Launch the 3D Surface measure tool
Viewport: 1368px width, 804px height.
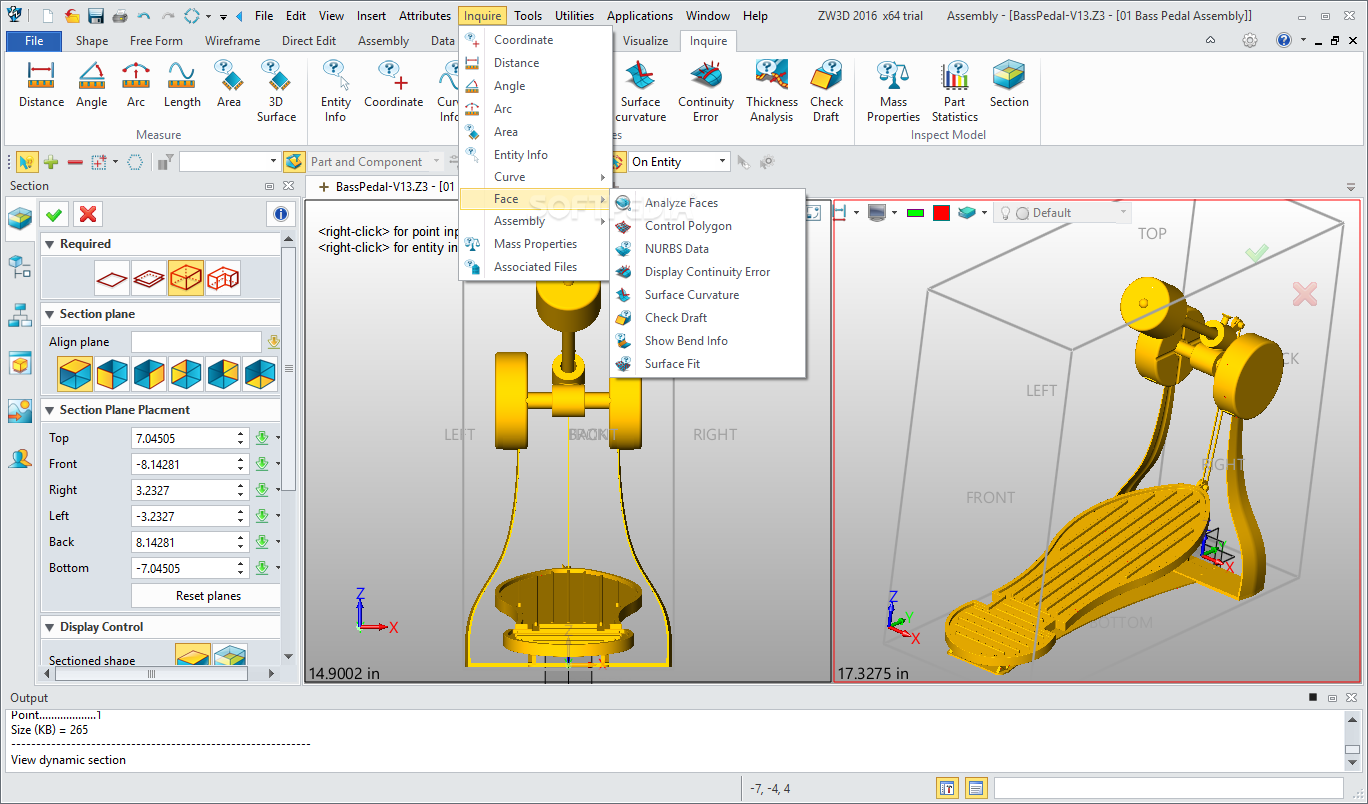(x=276, y=91)
